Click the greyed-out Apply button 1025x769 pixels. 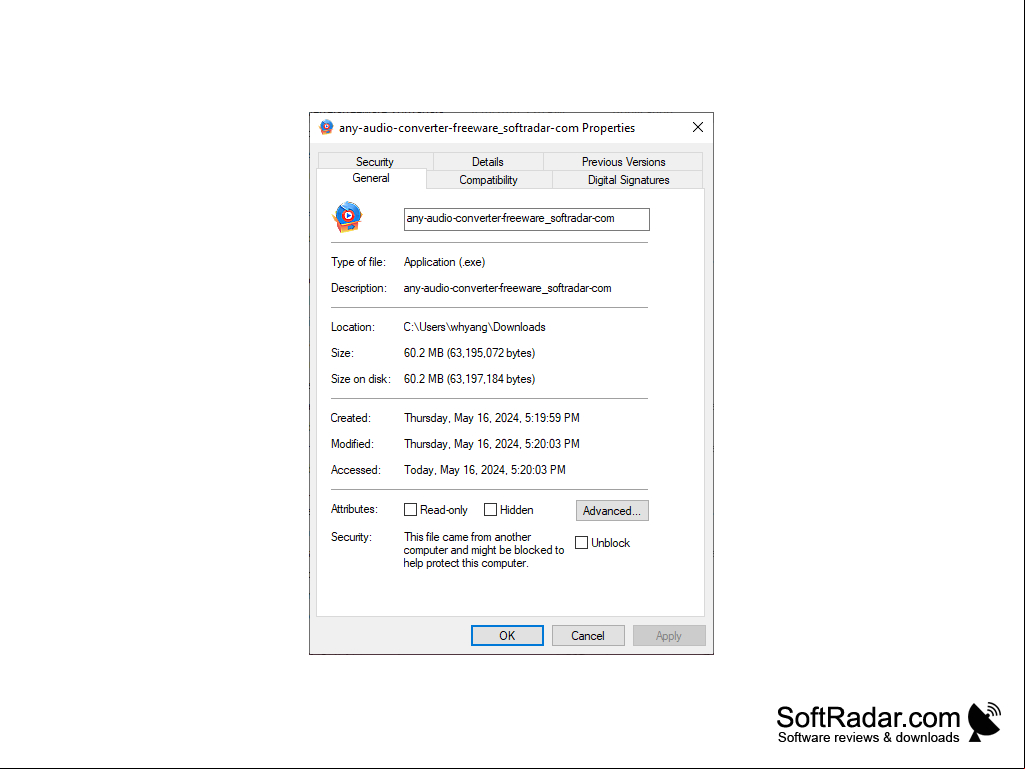click(669, 636)
